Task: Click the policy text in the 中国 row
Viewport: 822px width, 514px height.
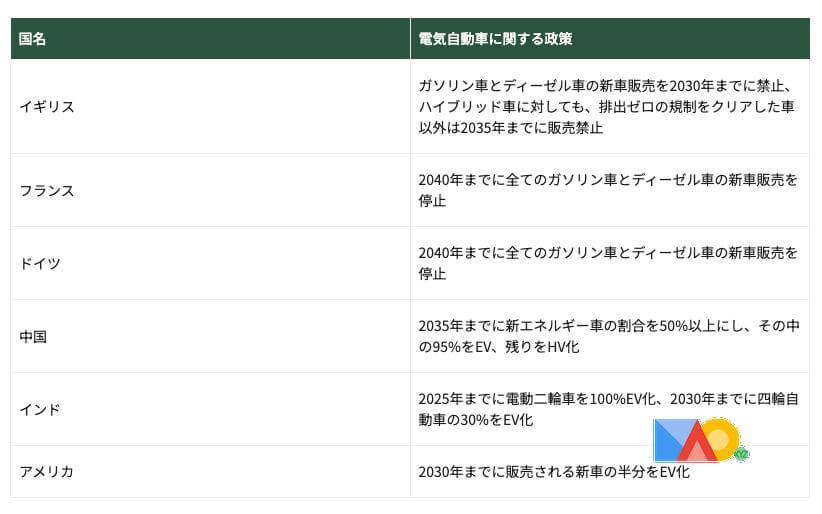Action: point(608,336)
